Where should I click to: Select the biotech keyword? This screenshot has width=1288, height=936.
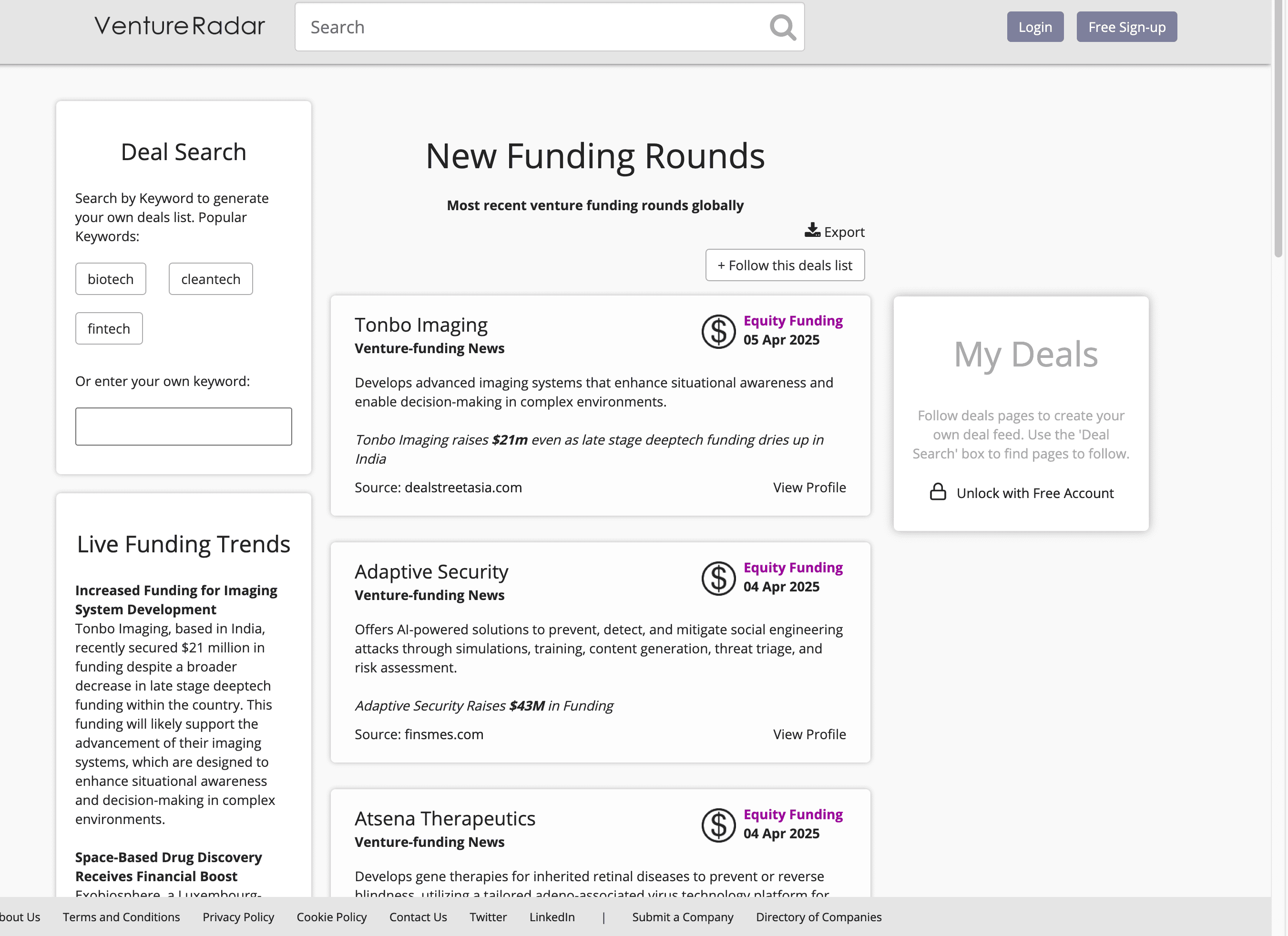coord(110,279)
